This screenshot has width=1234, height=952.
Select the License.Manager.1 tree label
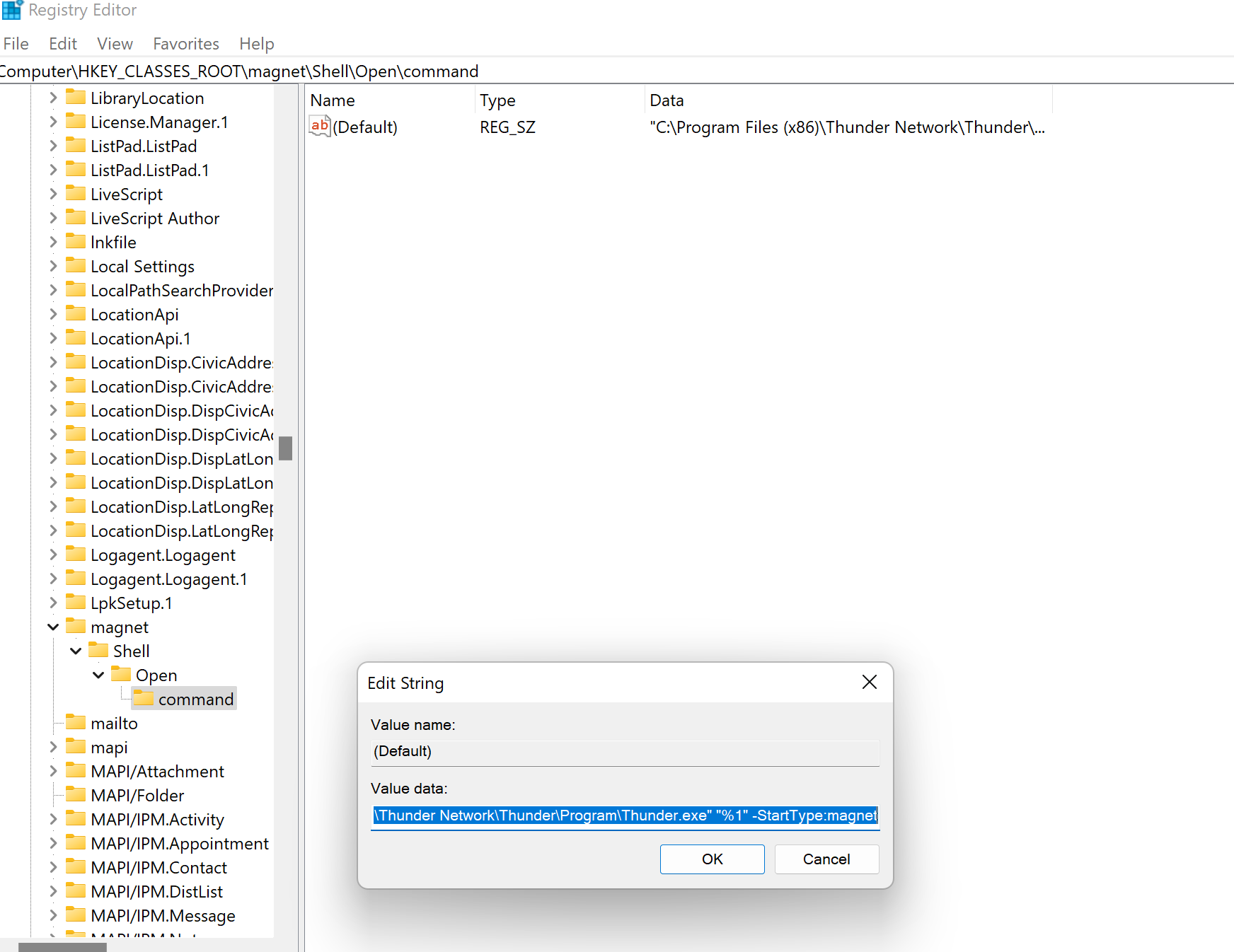[x=159, y=122]
